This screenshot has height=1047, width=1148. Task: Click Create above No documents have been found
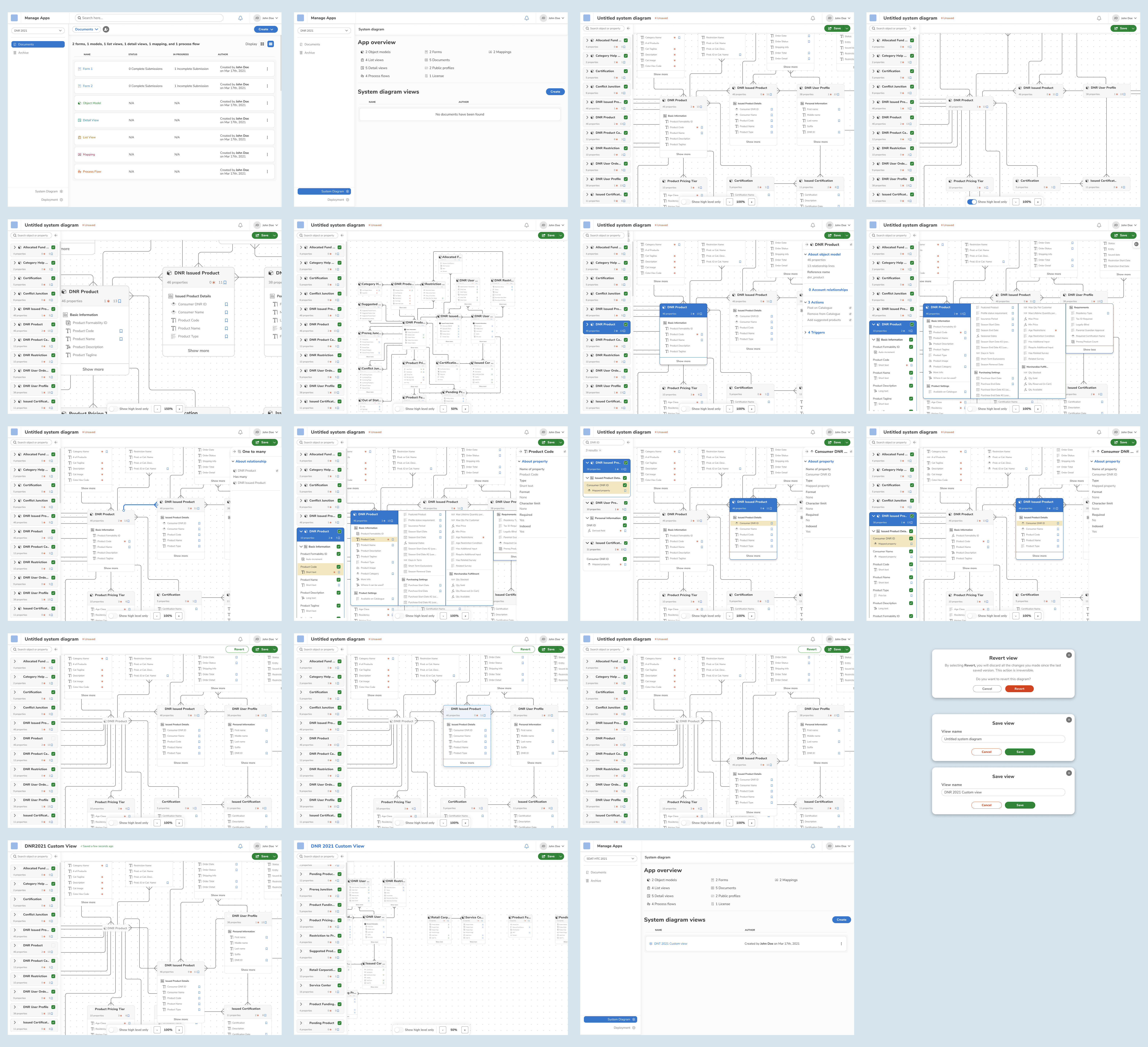pyautogui.click(x=555, y=92)
